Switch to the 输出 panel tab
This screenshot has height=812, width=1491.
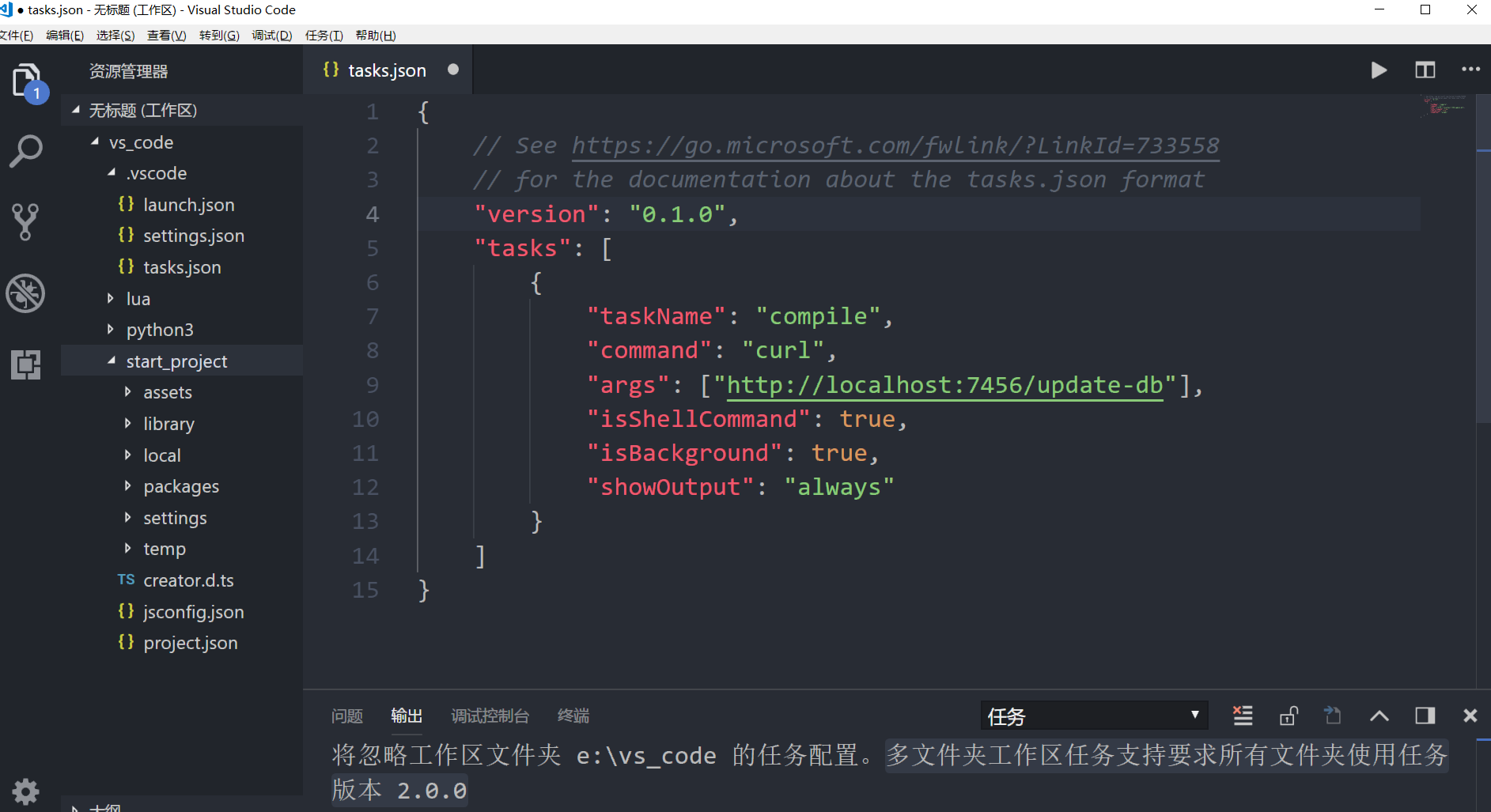pyautogui.click(x=407, y=716)
